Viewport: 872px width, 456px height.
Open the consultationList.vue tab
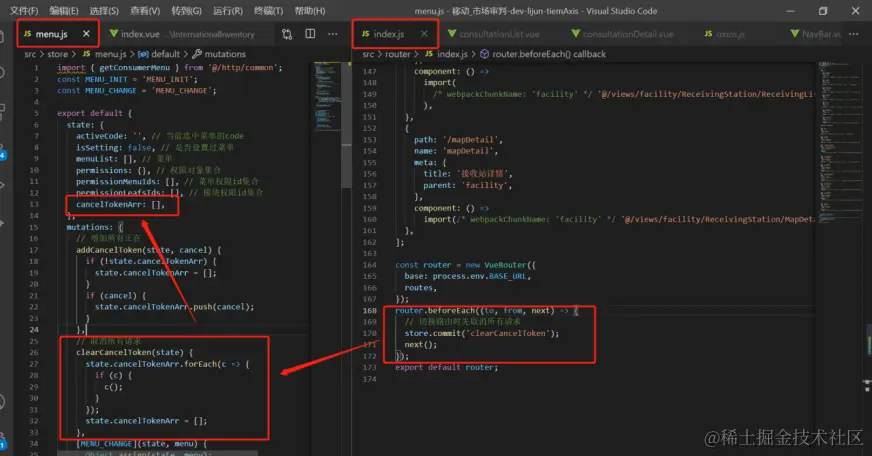494,34
